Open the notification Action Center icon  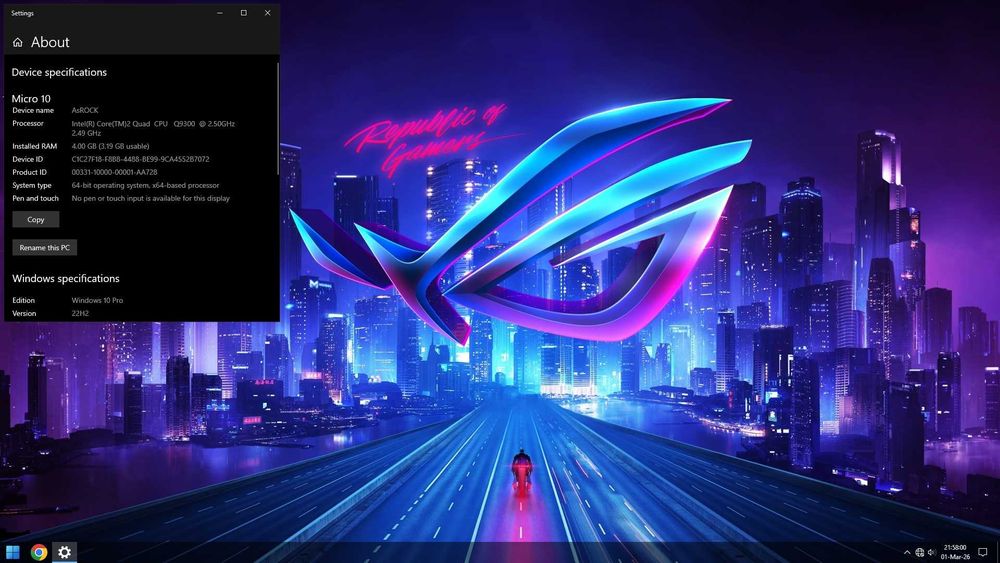[983, 552]
